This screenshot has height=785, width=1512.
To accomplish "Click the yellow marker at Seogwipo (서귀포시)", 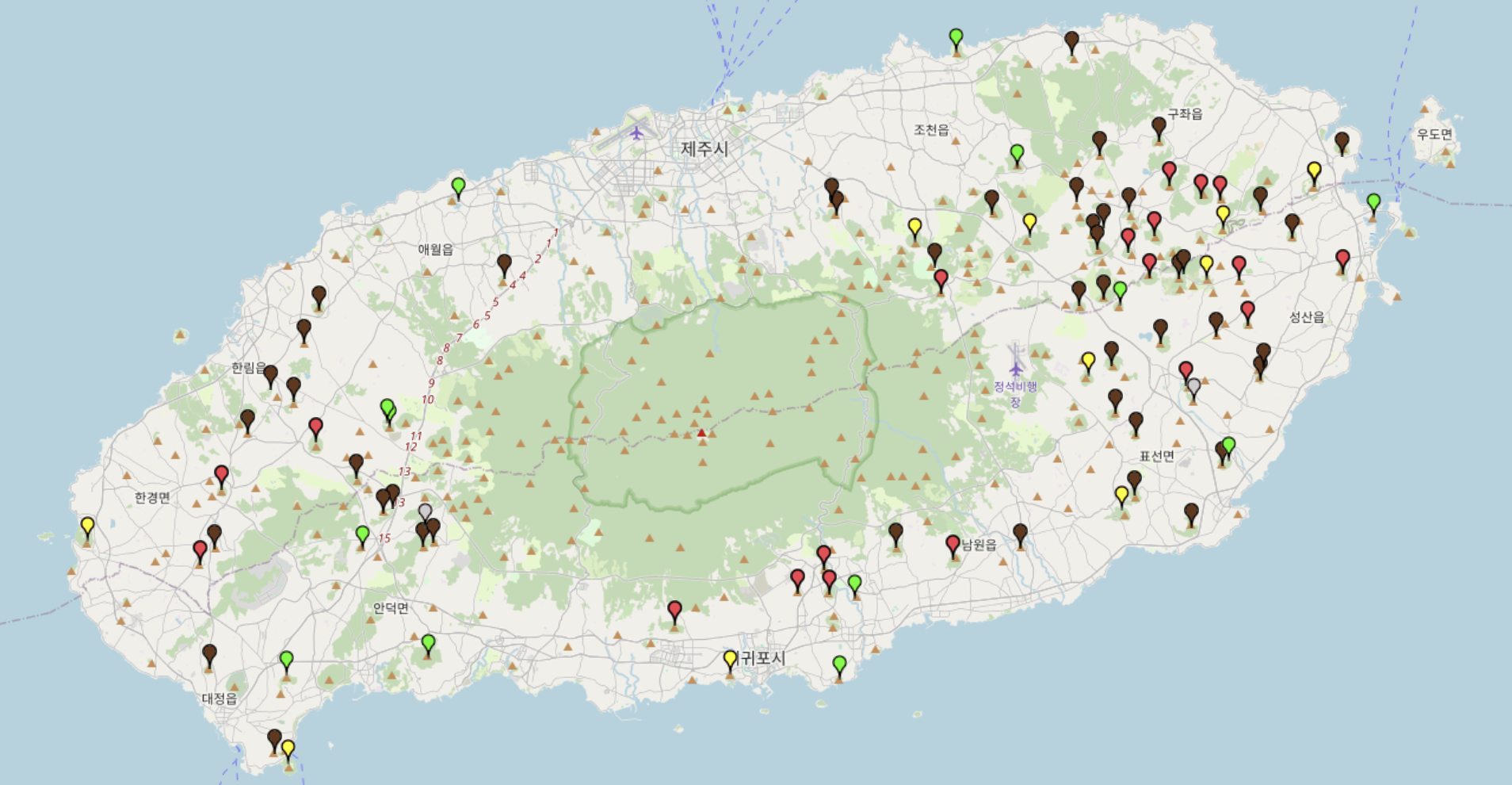I will point(730,659).
